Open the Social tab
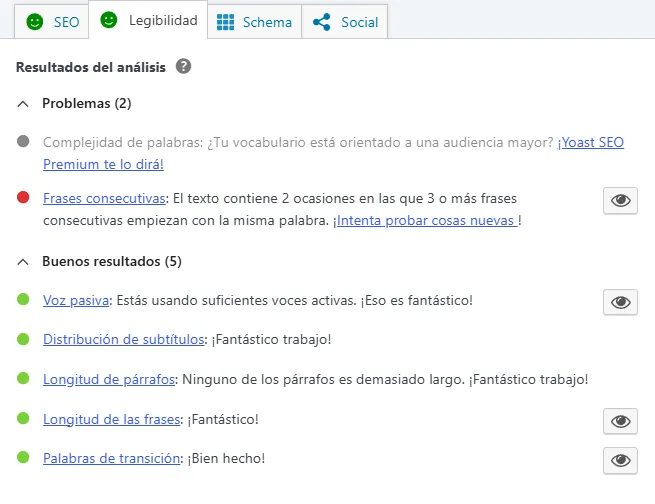 [345, 22]
